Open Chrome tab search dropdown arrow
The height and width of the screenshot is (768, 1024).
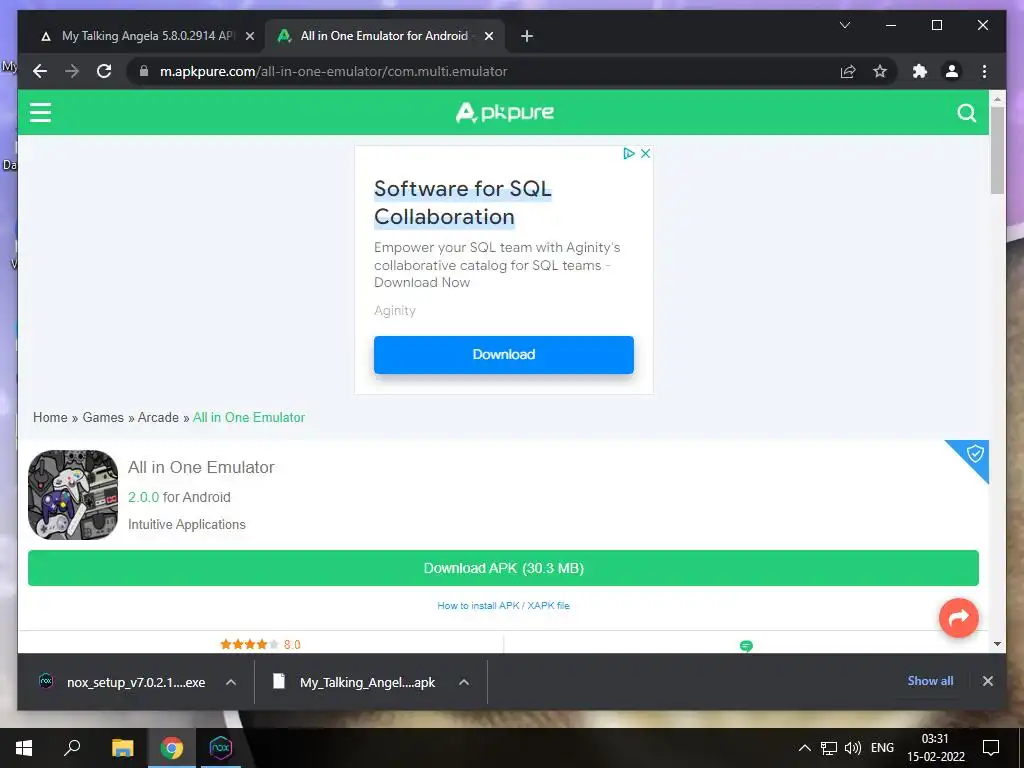point(844,25)
